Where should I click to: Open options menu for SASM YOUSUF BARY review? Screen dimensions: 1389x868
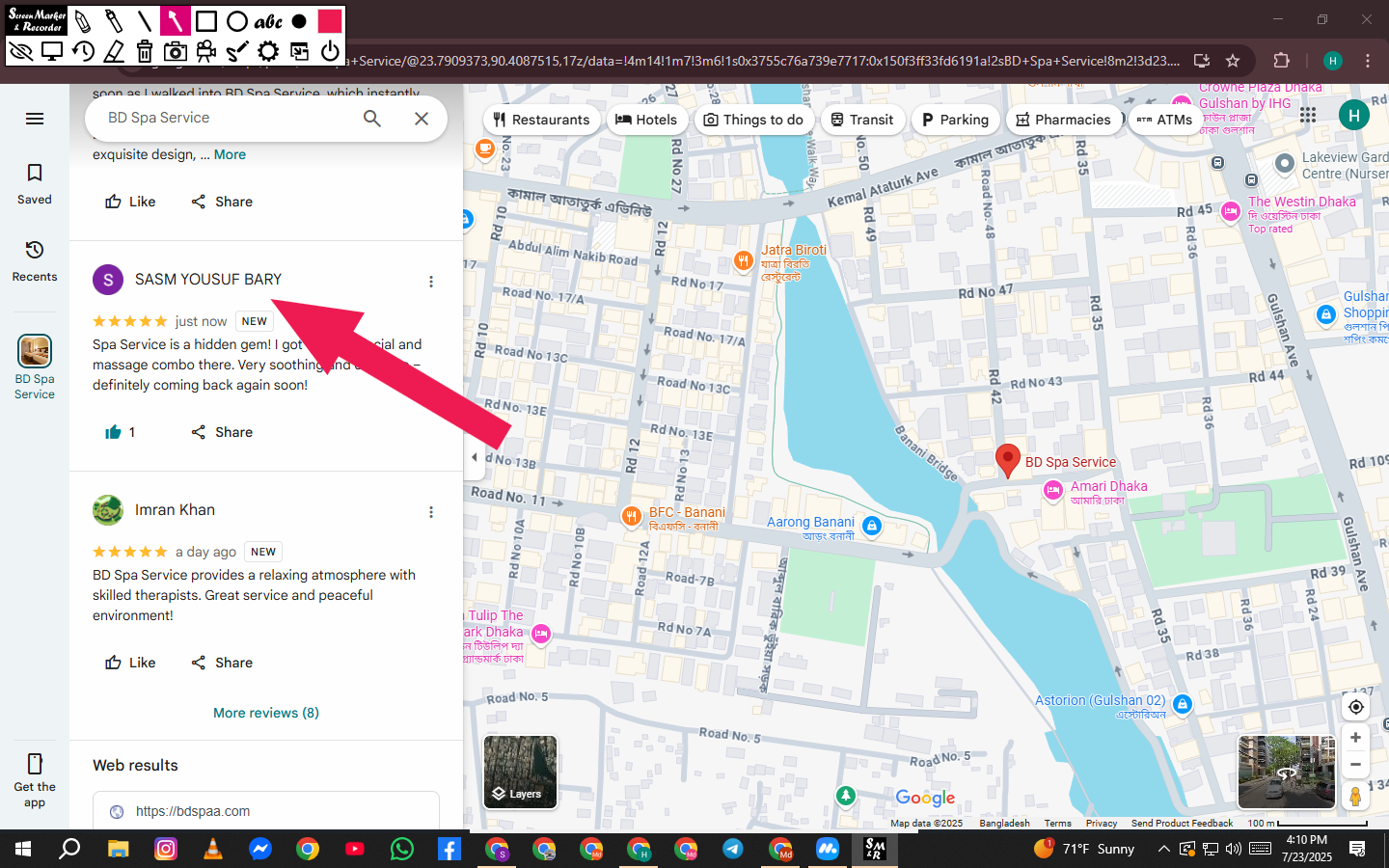click(x=431, y=282)
